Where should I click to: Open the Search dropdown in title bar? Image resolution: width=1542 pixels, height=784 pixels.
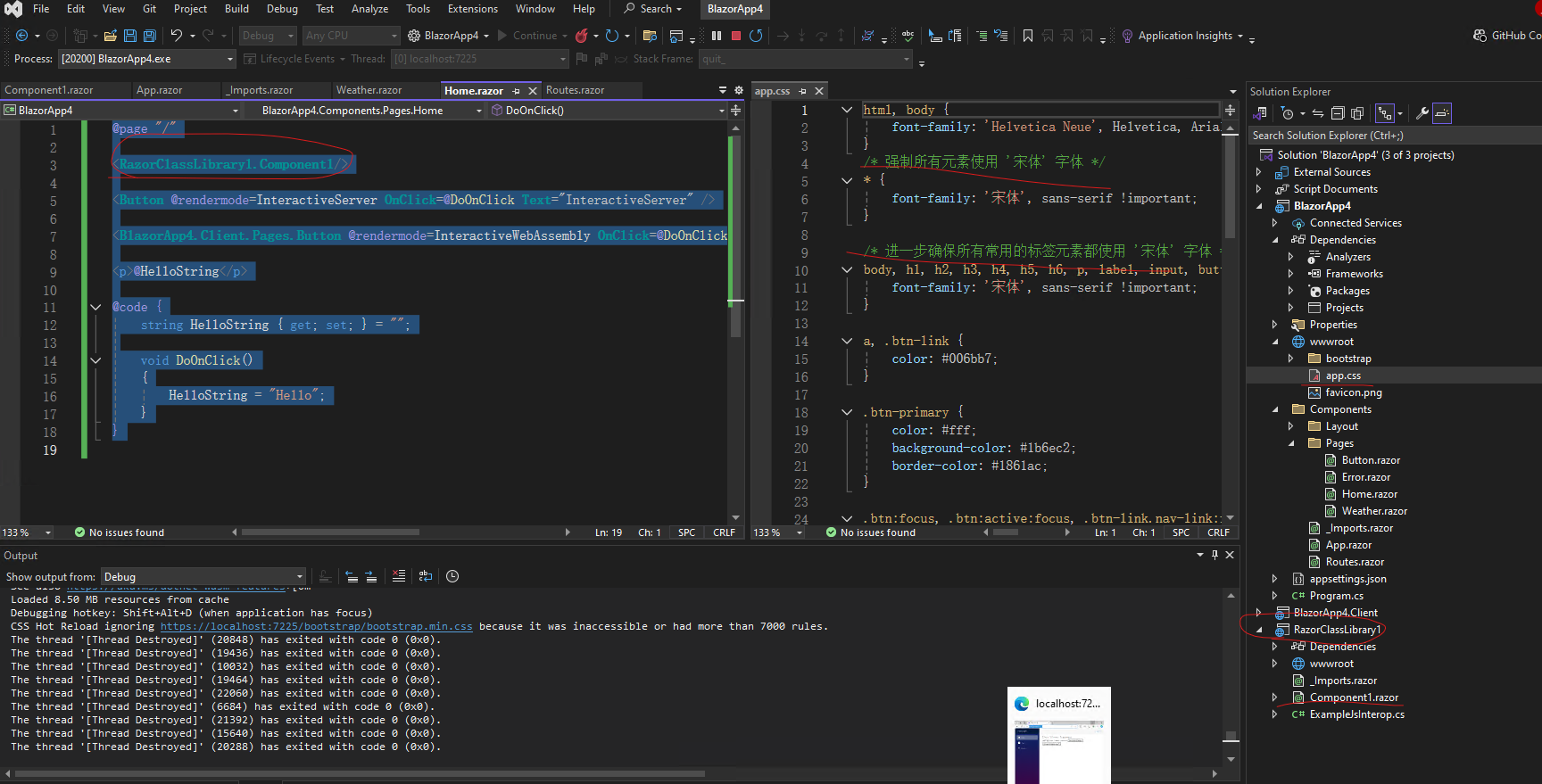tap(653, 9)
